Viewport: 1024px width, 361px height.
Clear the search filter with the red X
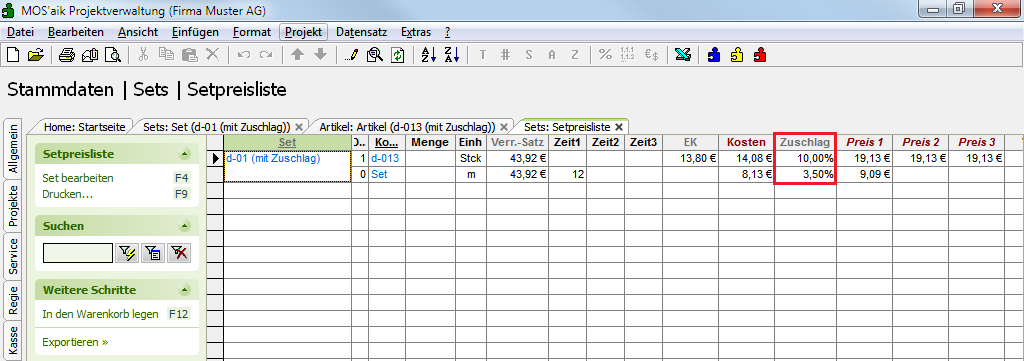point(178,253)
